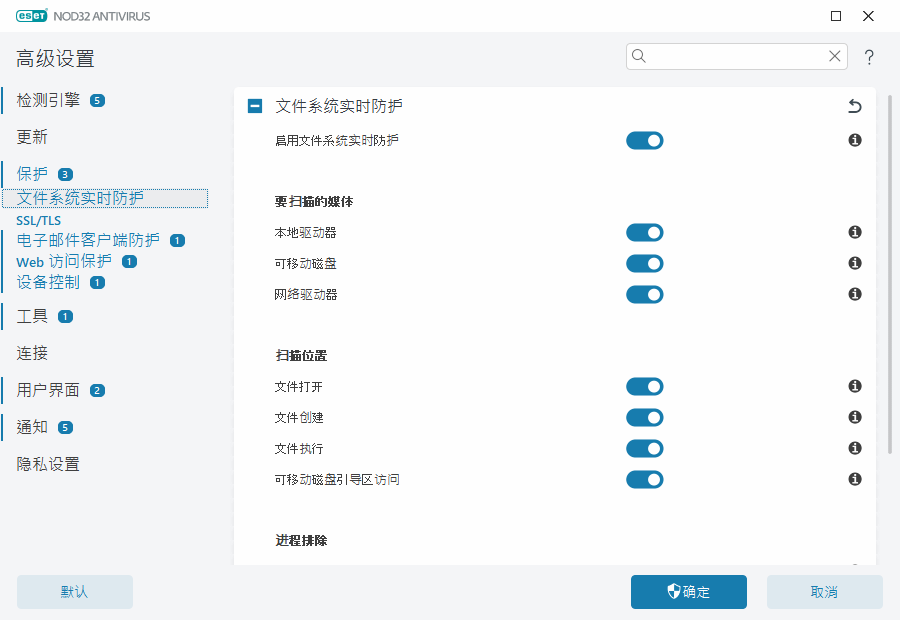Click the X icon to clear the search field
The width and height of the screenshot is (900, 620).
tap(834, 56)
